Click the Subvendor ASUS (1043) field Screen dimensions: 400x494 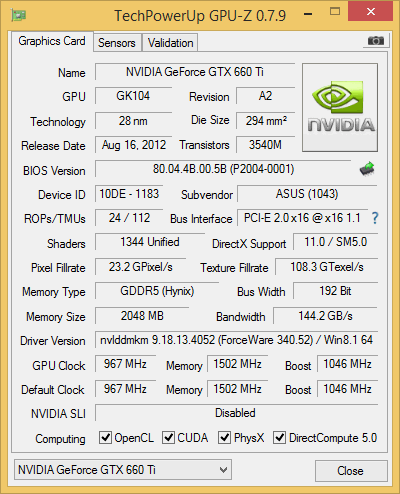307,194
